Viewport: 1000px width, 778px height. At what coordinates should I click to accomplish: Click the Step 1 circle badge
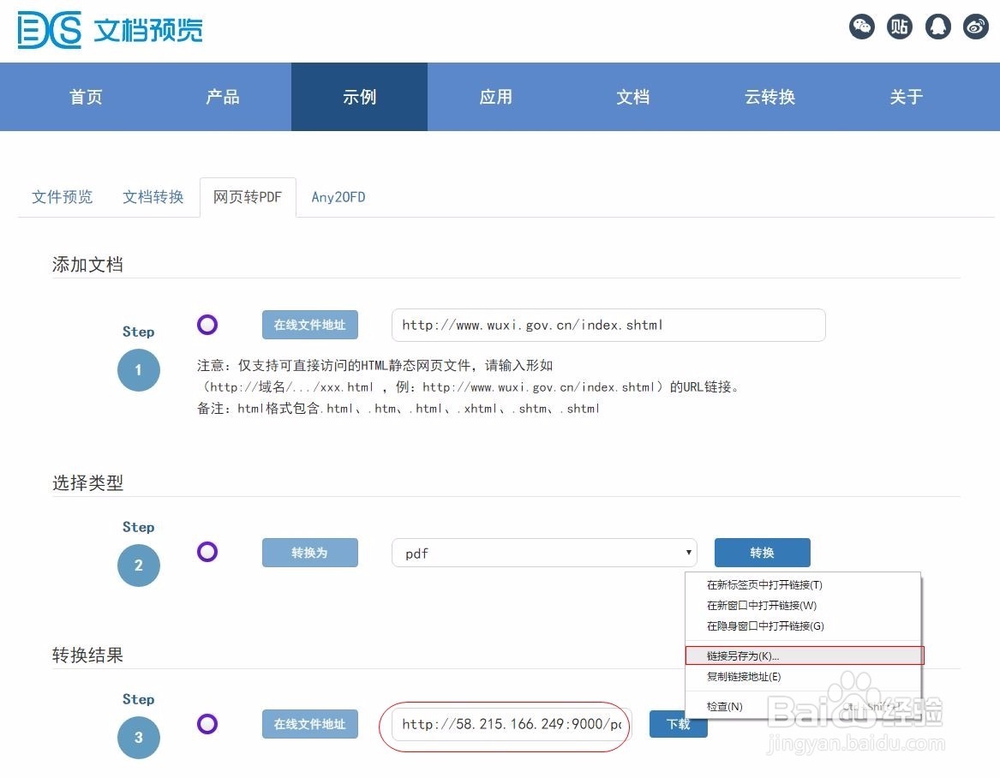click(x=138, y=370)
